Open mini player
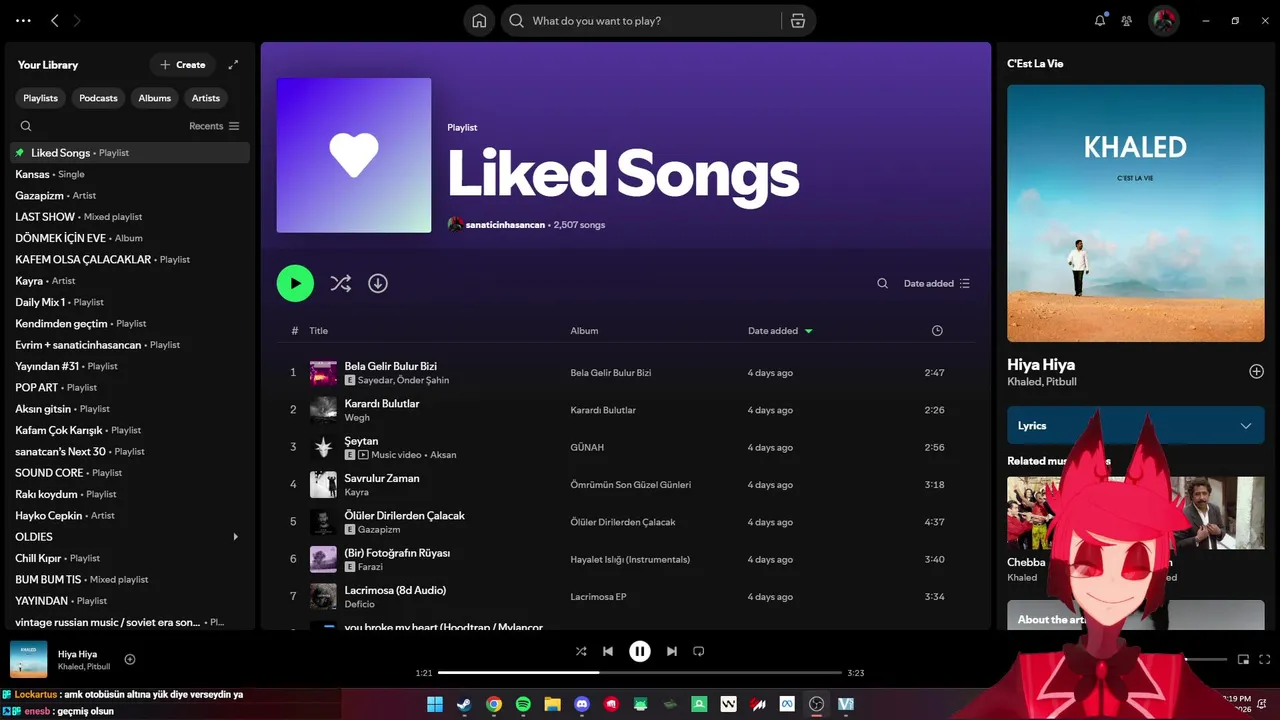The height and width of the screenshot is (720, 1280). (x=1243, y=659)
